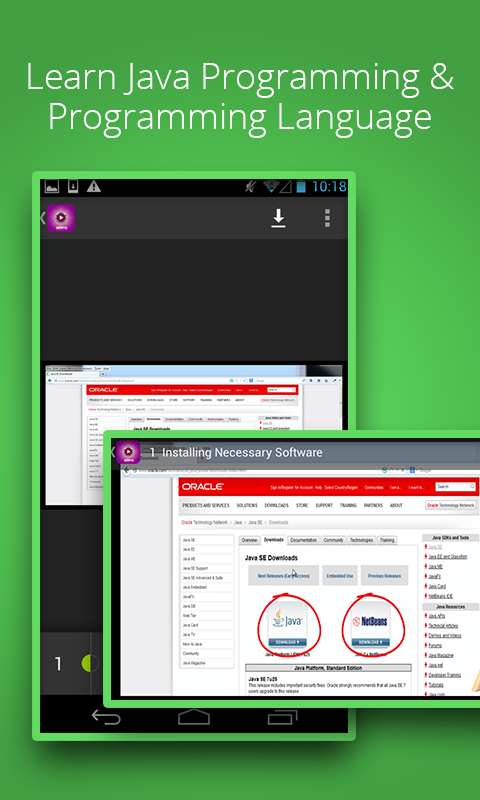Image resolution: width=480 pixels, height=800 pixels.
Task: Switch to the Documentation tab
Action: [x=304, y=540]
